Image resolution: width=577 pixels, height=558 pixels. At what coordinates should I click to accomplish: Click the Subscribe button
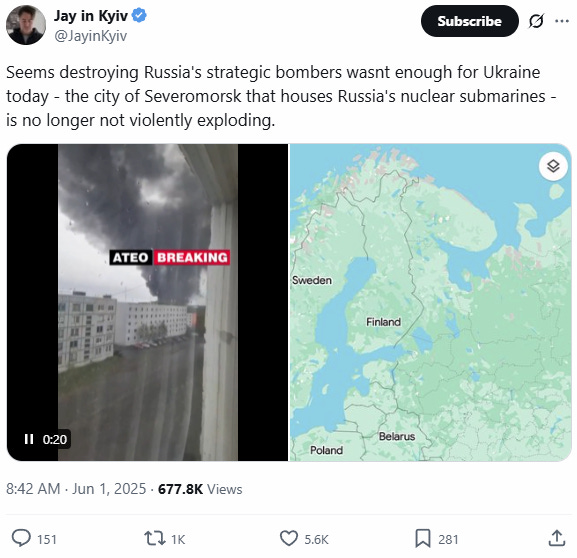pyautogui.click(x=470, y=21)
